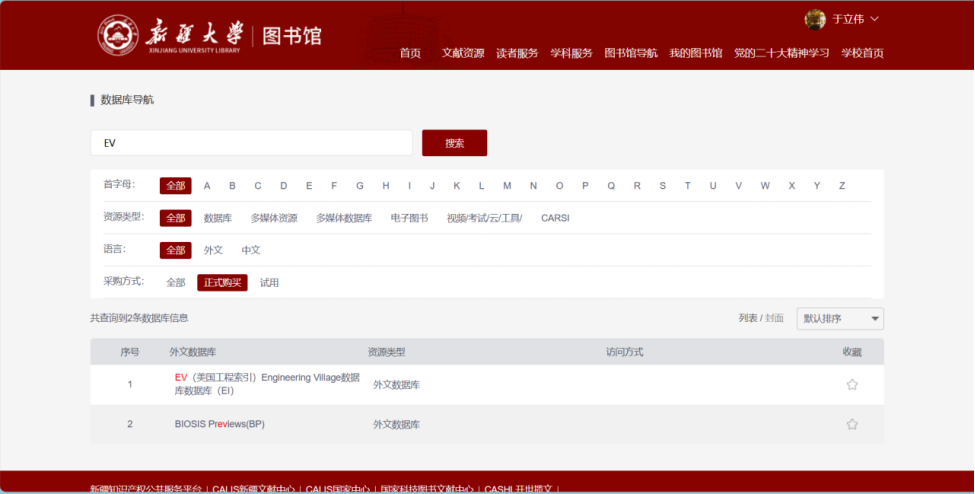975x494 pixels.
Task: Click the 数据库导航 page heading
Action: (x=127, y=100)
